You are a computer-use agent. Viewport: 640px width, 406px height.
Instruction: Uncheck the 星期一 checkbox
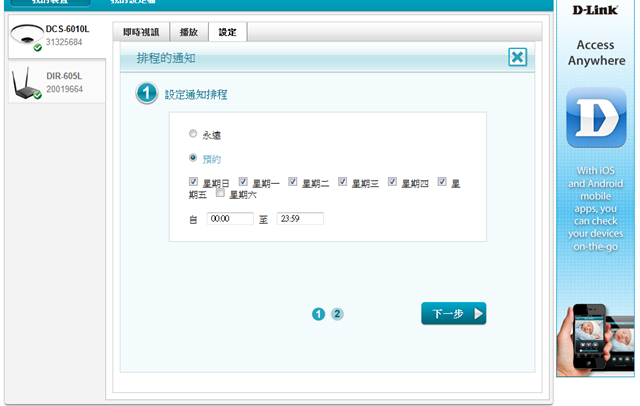coord(243,181)
